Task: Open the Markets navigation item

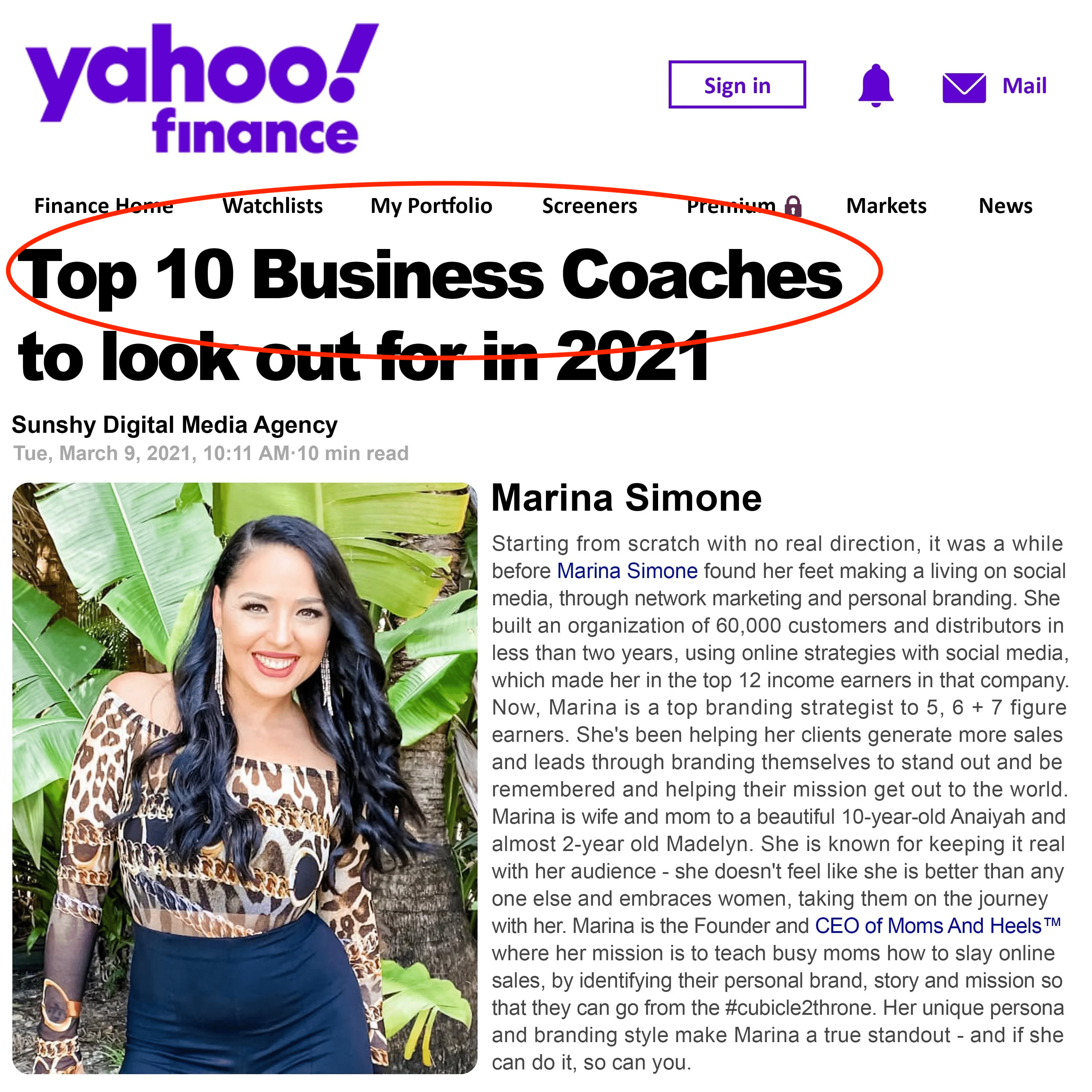Action: [886, 206]
